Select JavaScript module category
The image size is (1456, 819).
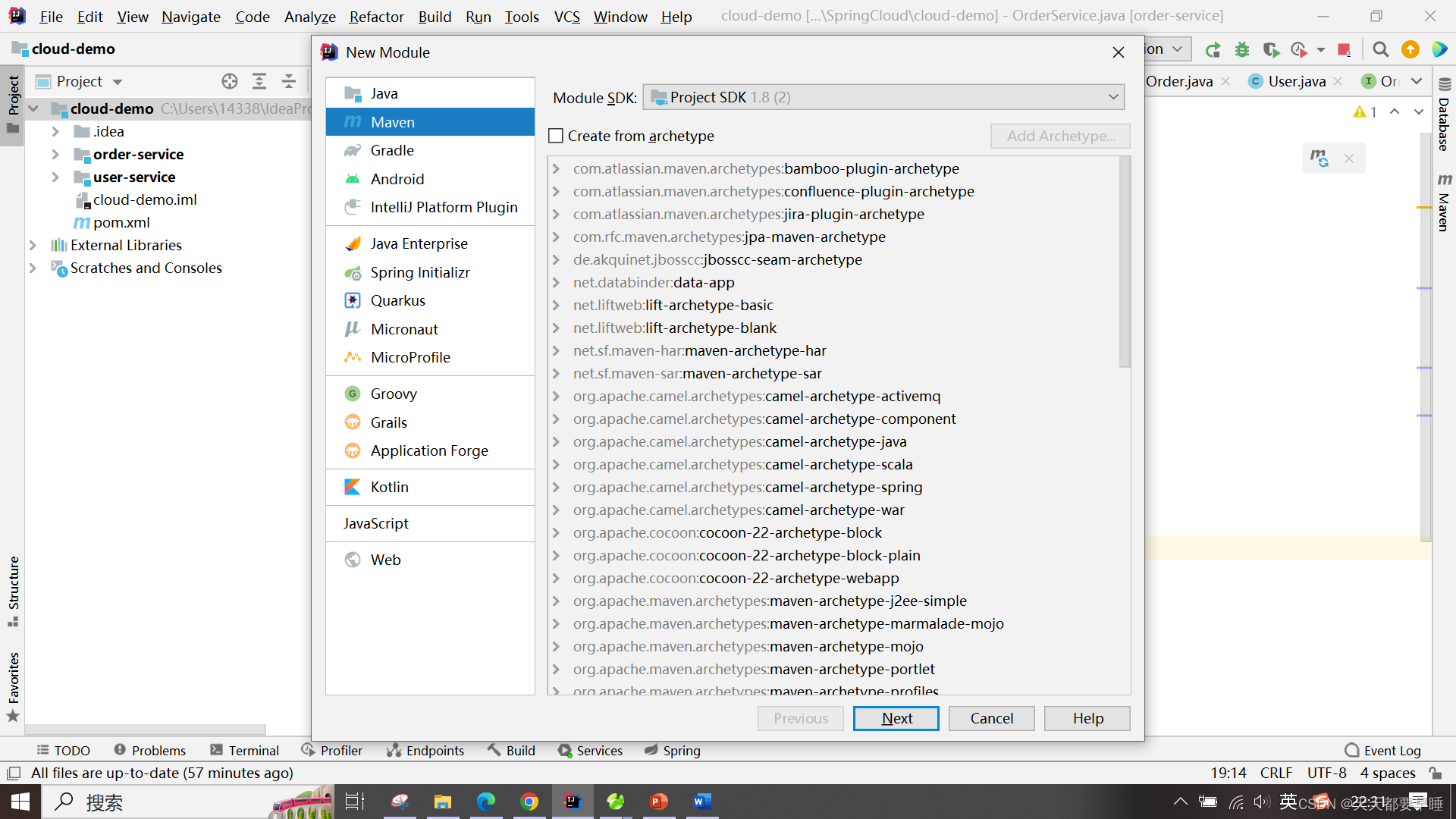pyautogui.click(x=430, y=523)
